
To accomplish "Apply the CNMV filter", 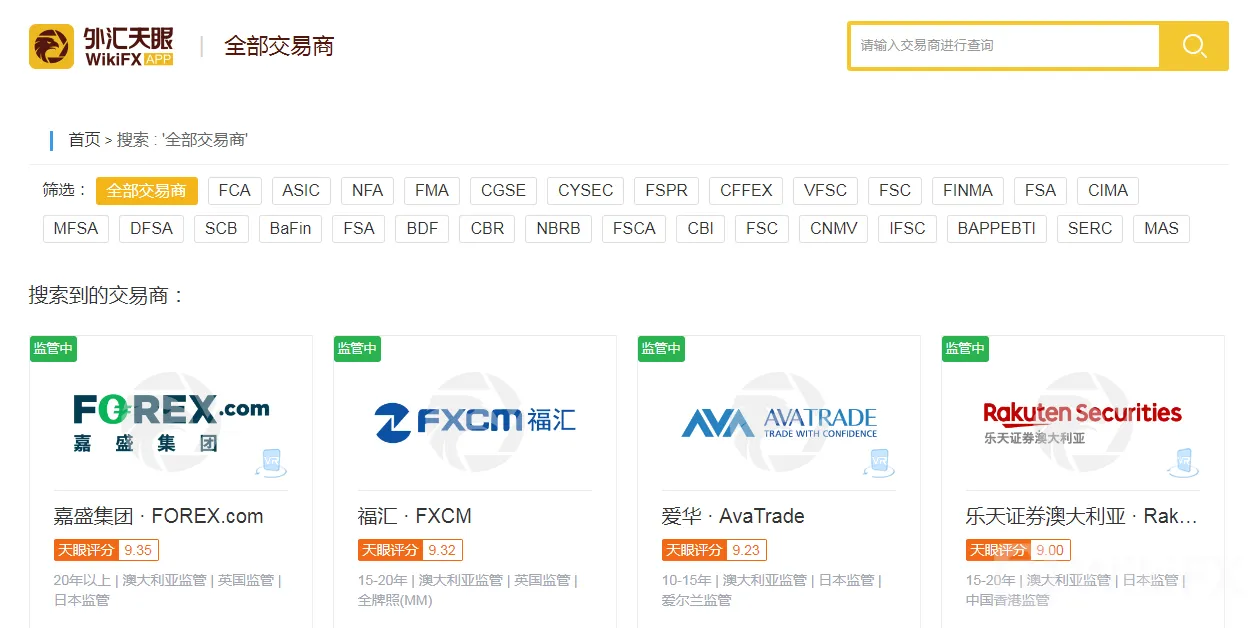I will pyautogui.click(x=834, y=229).
